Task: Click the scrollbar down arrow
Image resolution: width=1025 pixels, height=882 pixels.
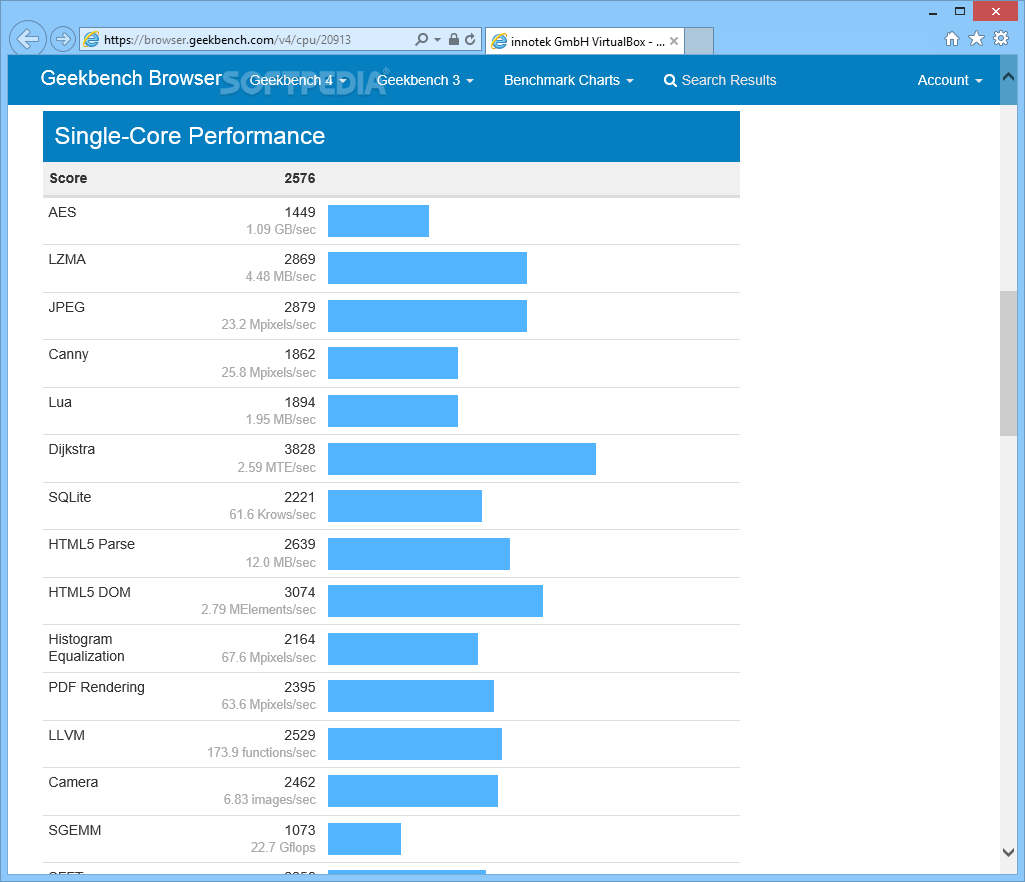Action: [1008, 852]
